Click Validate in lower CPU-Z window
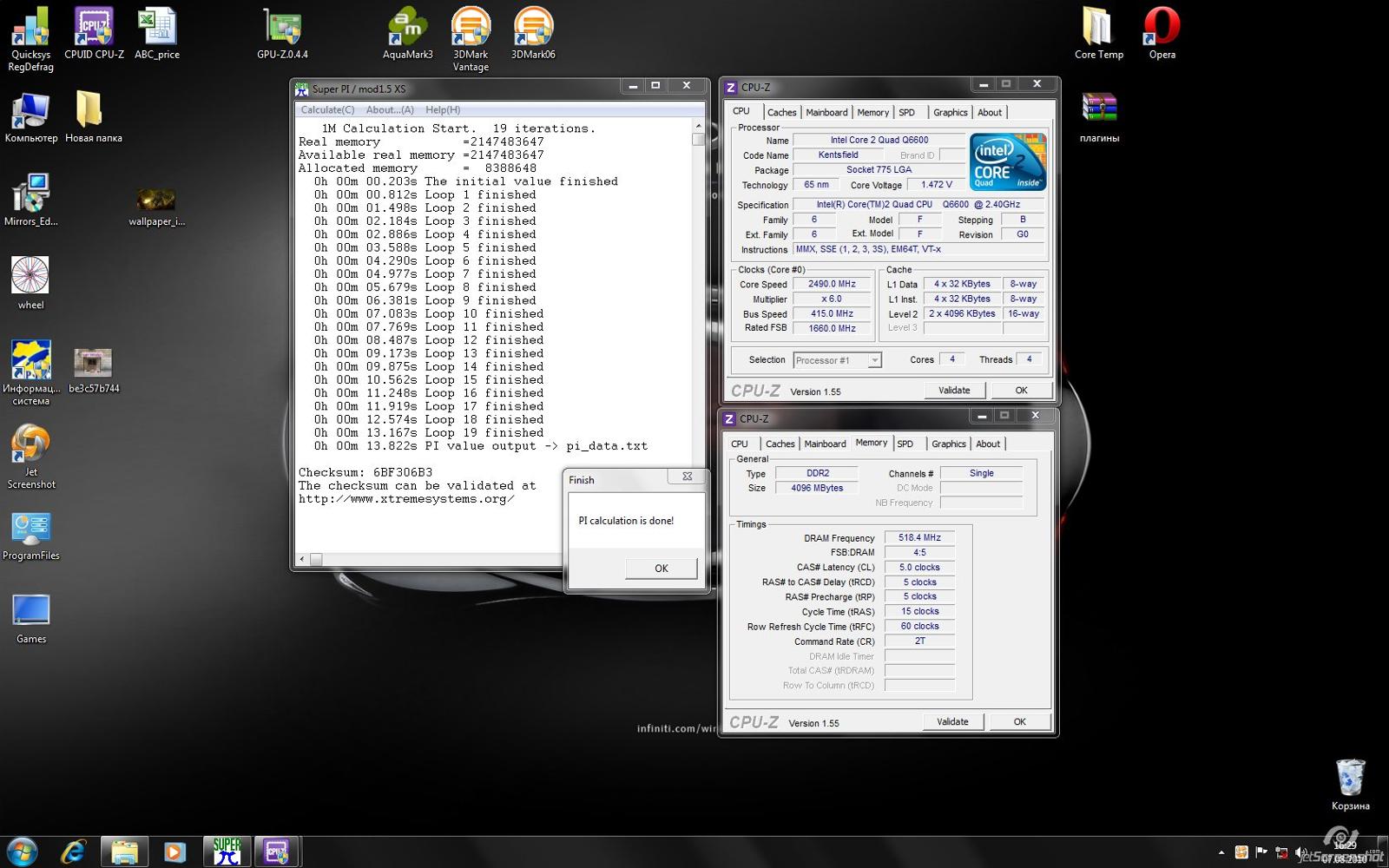 pyautogui.click(x=952, y=722)
